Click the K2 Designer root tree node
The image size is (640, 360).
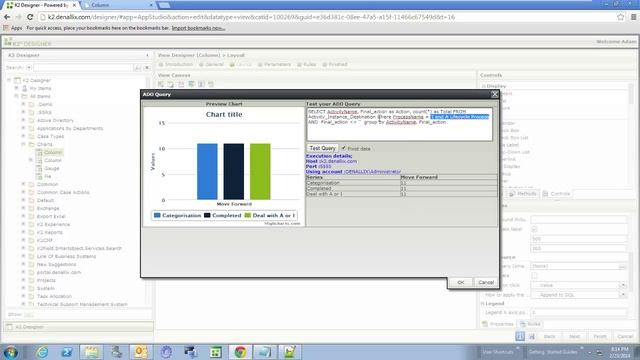pos(37,80)
